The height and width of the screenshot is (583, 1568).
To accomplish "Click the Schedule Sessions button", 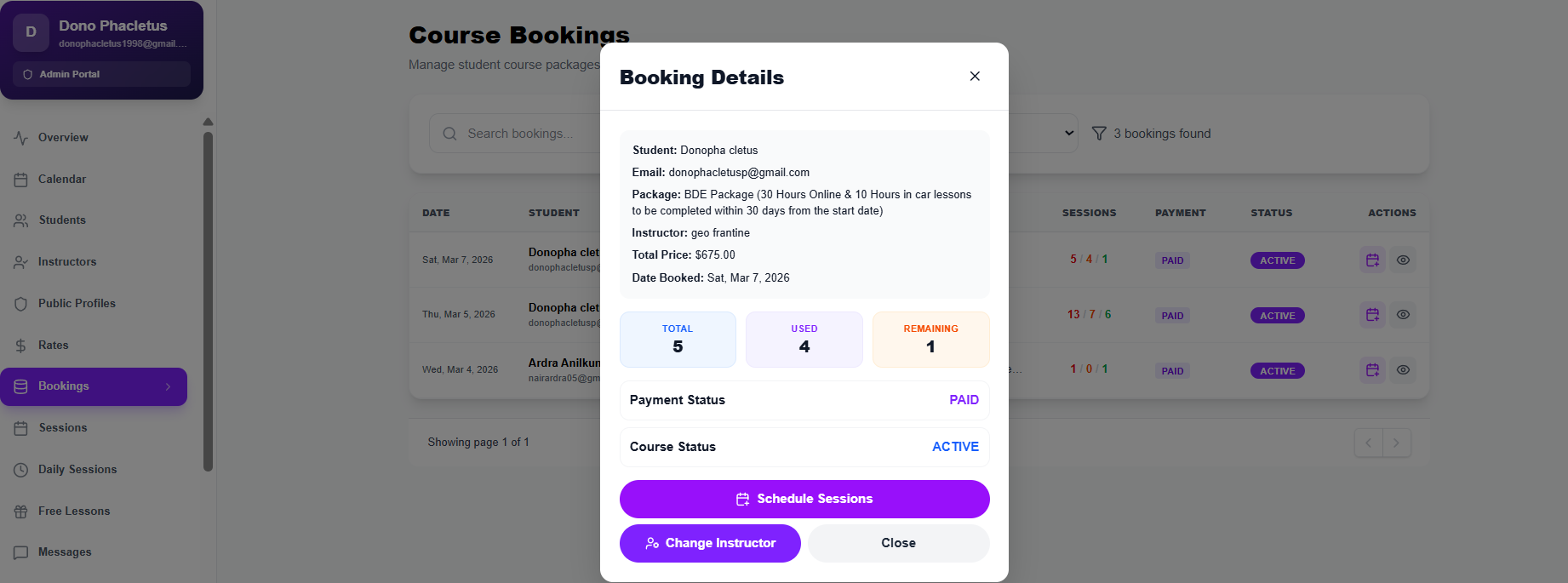I will tap(804, 499).
